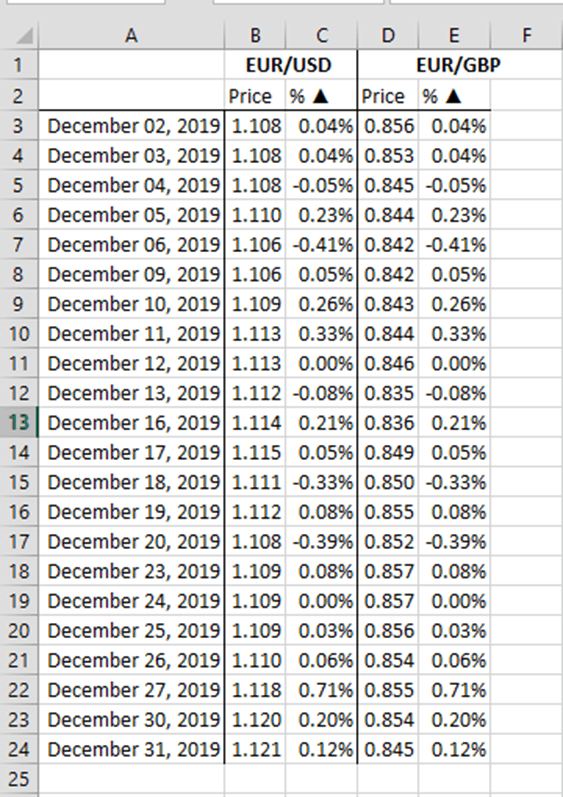Select column D header
This screenshot has height=797, width=563.
pos(388,35)
